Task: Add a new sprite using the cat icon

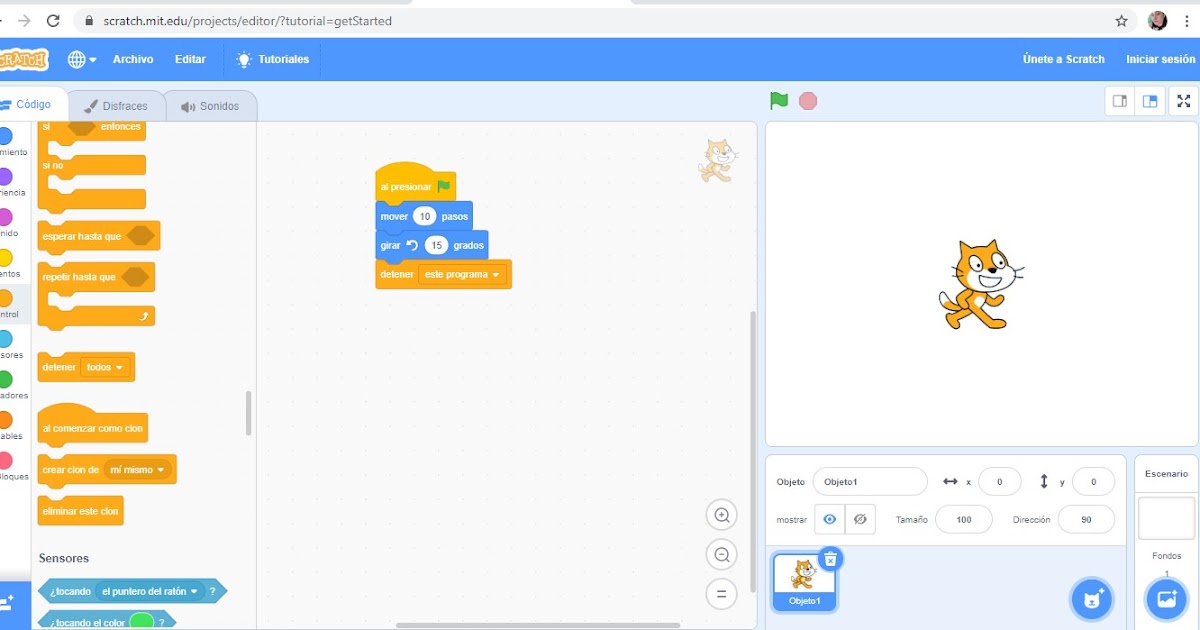Action: 1092,599
